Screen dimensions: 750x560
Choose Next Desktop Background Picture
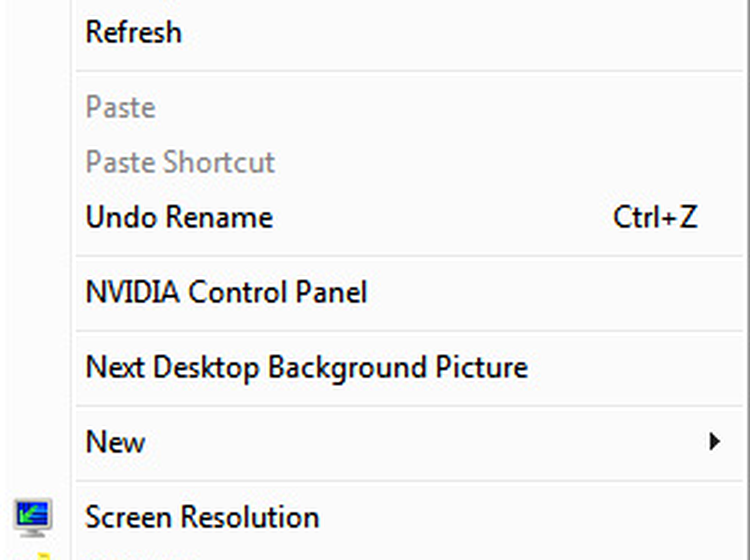306,367
